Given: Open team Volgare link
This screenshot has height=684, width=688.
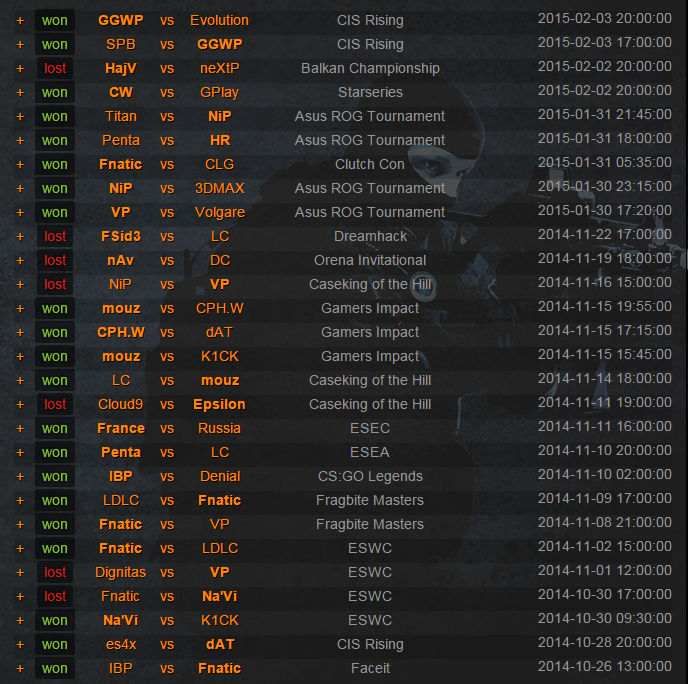Looking at the screenshot, I should coord(219,213).
